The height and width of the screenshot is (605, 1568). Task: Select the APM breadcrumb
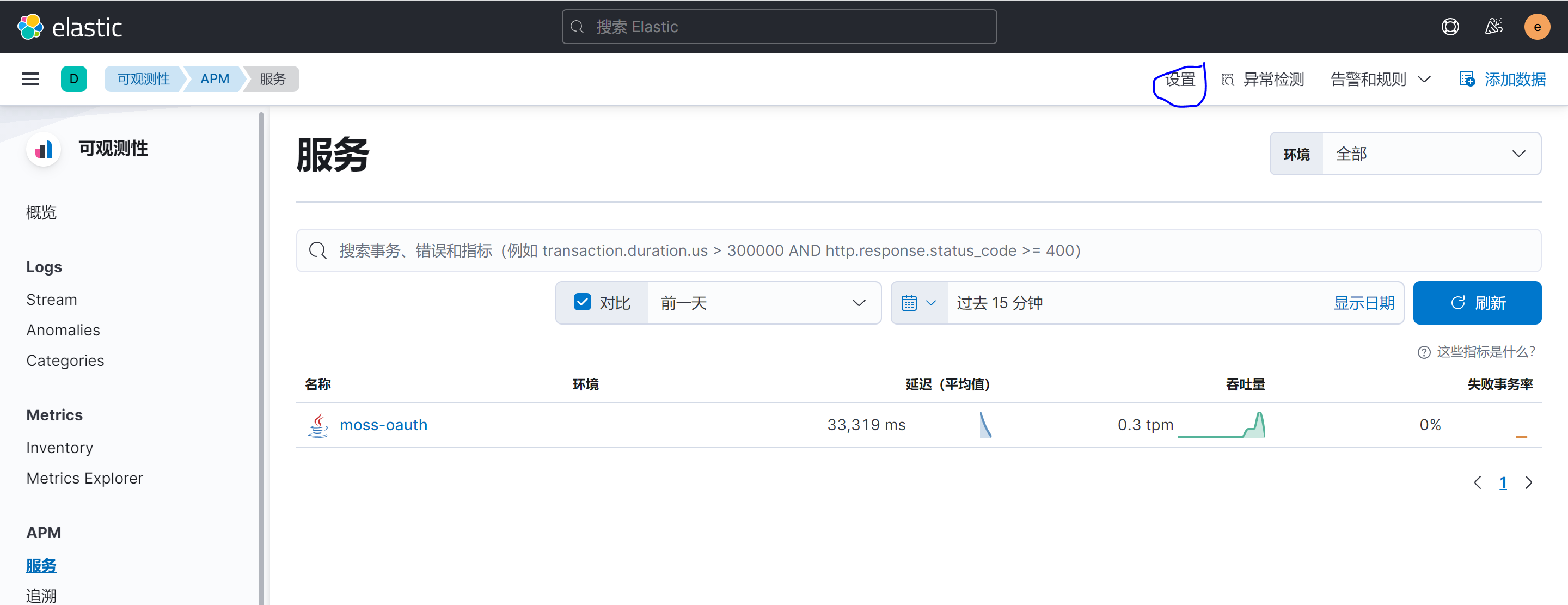coord(215,78)
